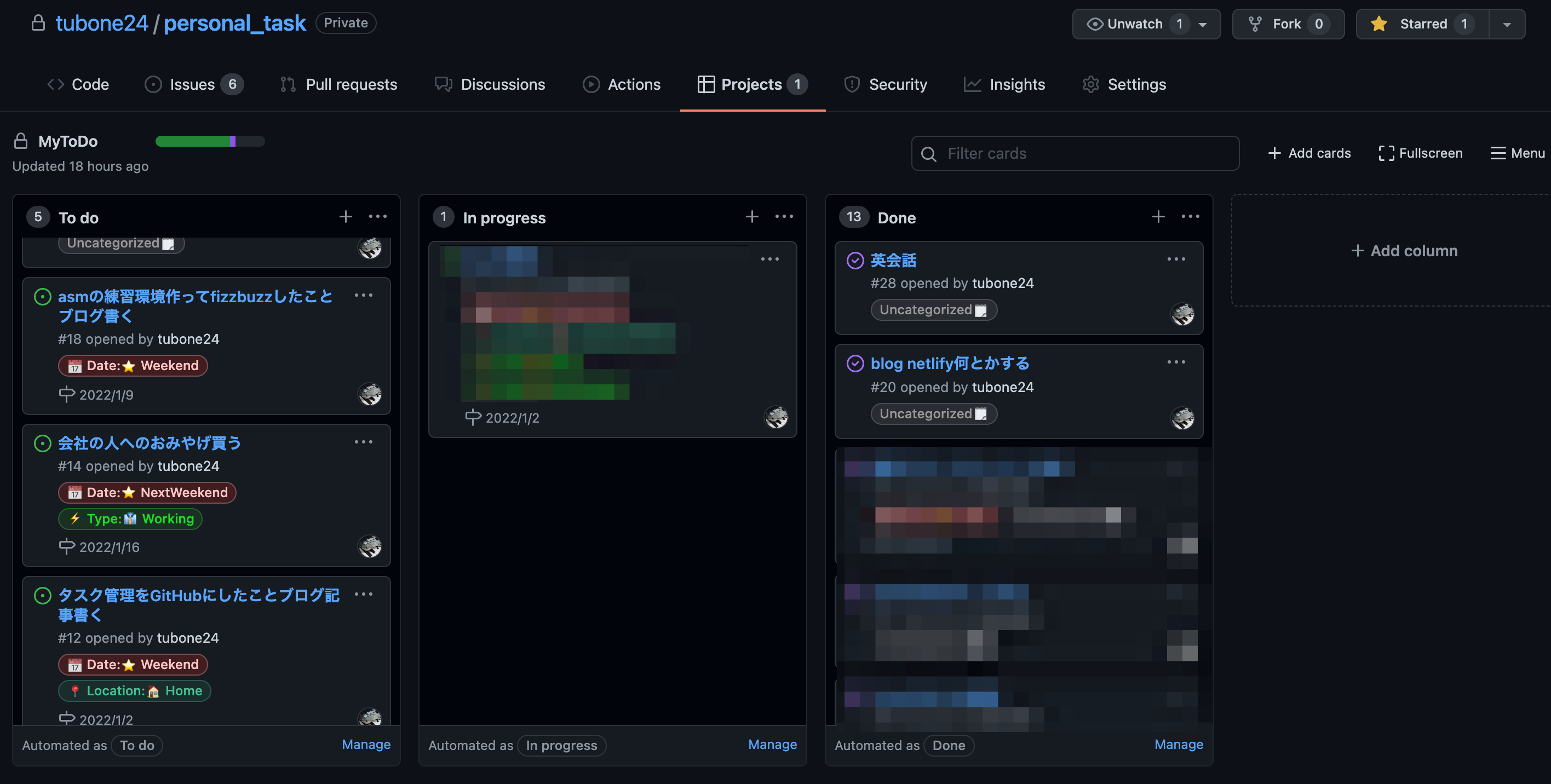This screenshot has height=784, width=1551.
Task: Open the In progress column options menu
Action: tap(784, 216)
